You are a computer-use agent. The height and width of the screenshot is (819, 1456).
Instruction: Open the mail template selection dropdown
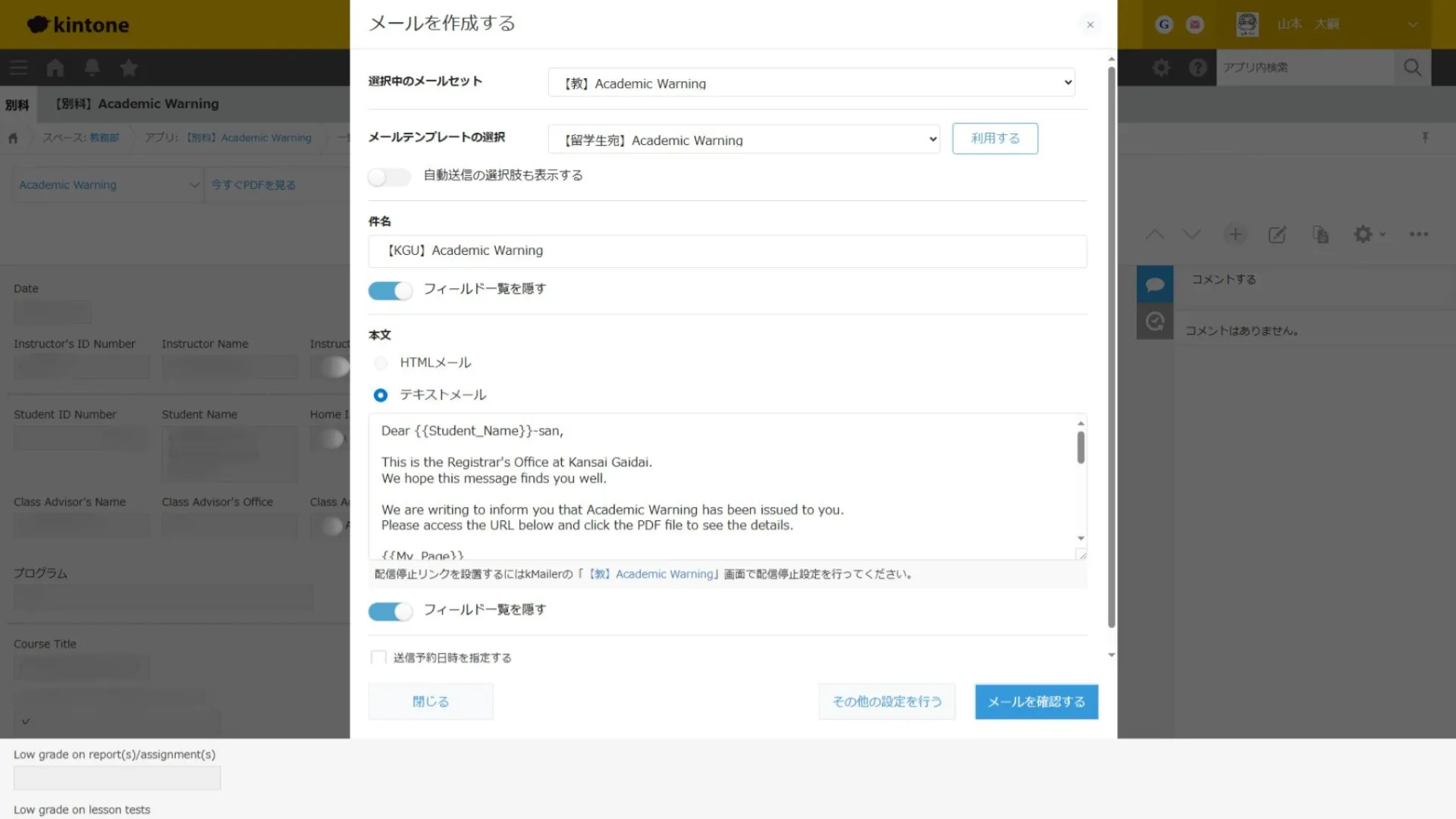coord(744,140)
